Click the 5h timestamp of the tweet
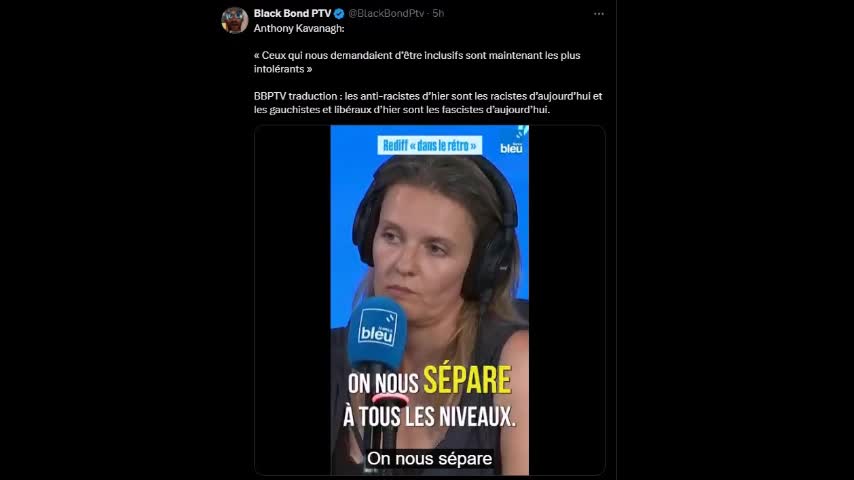The height and width of the screenshot is (480, 854). click(x=438, y=14)
